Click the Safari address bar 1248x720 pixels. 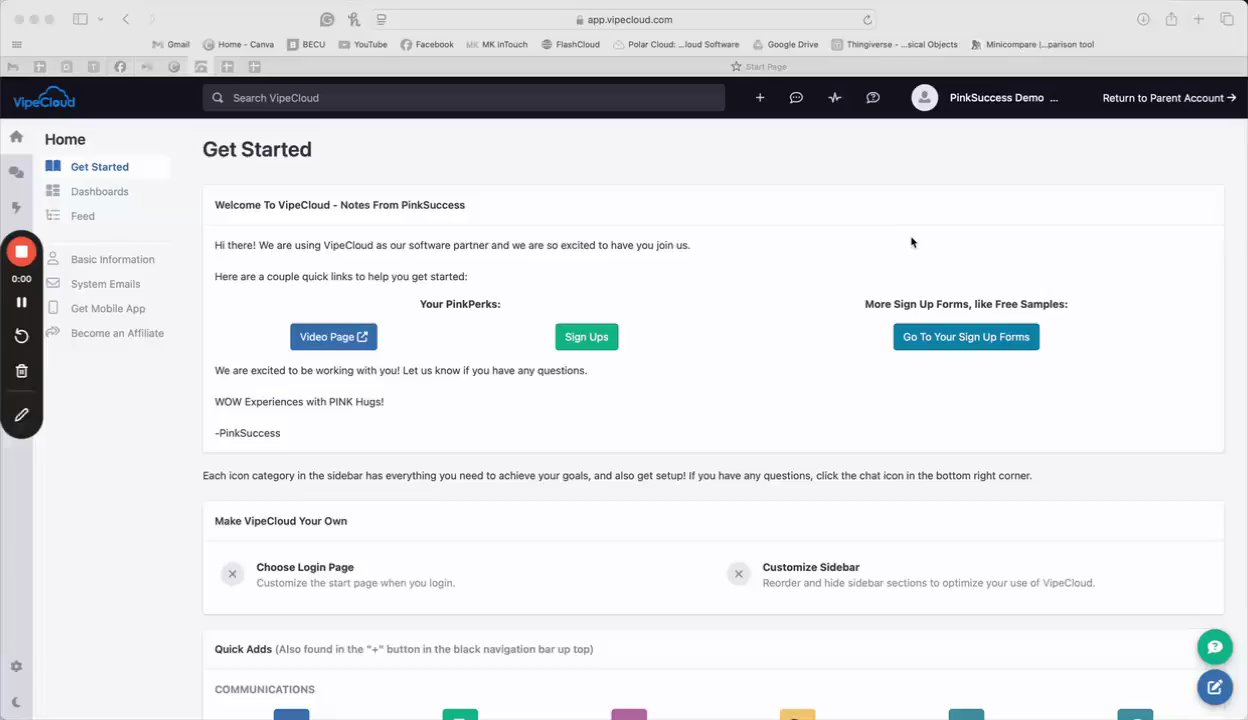[x=624, y=19]
